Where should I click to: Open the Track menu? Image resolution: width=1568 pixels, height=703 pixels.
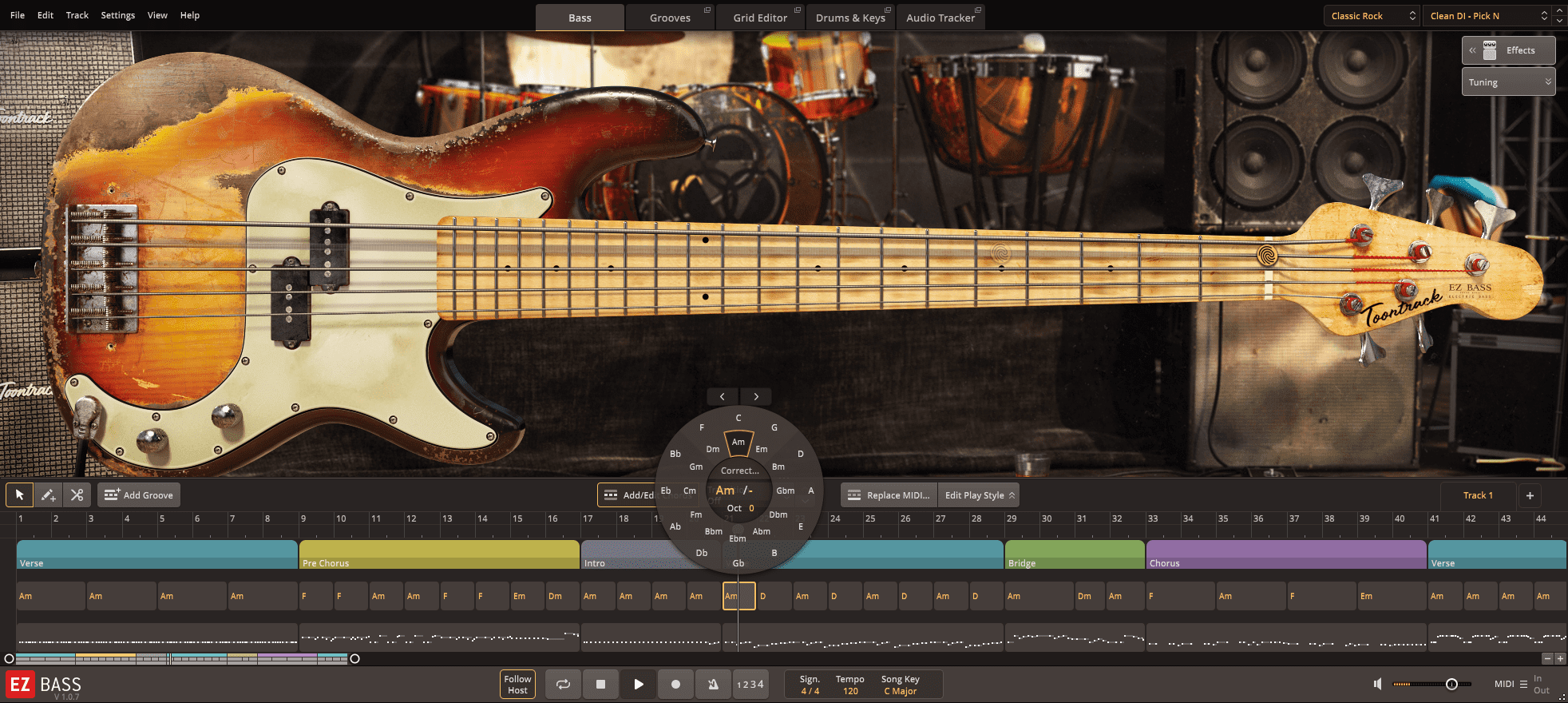click(77, 15)
